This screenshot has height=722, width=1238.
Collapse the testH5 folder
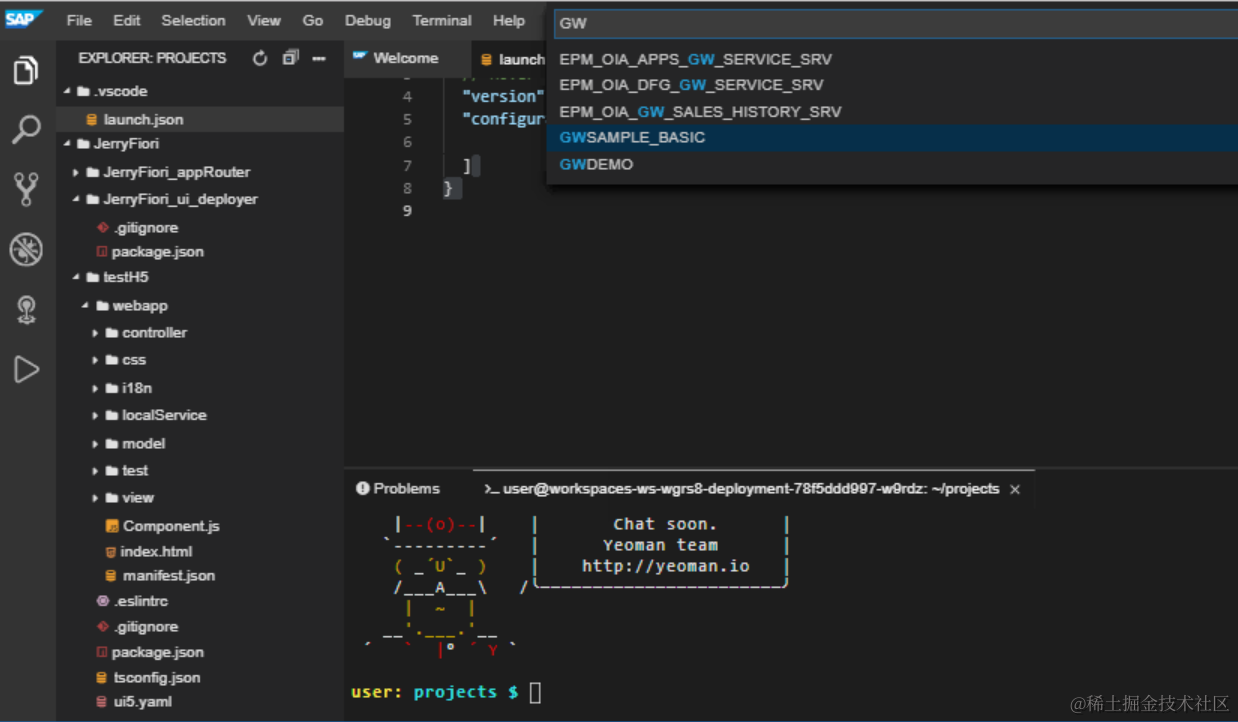pyautogui.click(x=125, y=277)
